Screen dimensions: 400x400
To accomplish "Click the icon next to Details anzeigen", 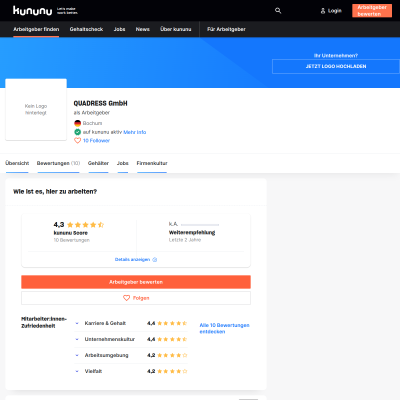I will tap(154, 260).
